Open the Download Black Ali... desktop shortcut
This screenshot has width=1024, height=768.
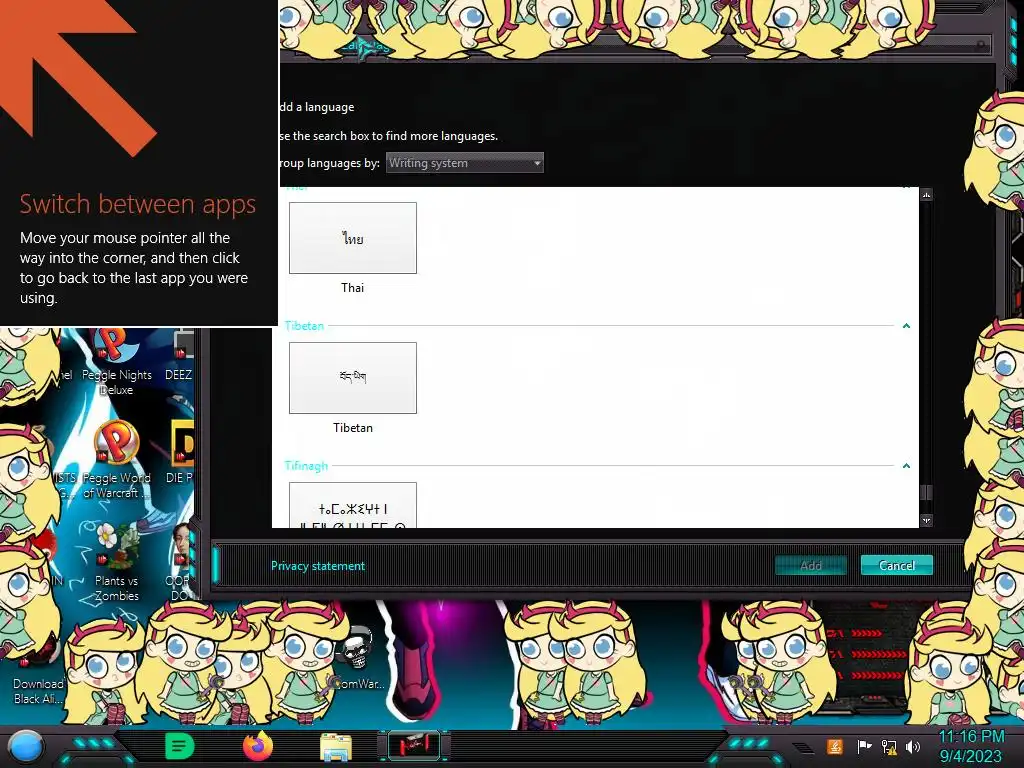38,673
